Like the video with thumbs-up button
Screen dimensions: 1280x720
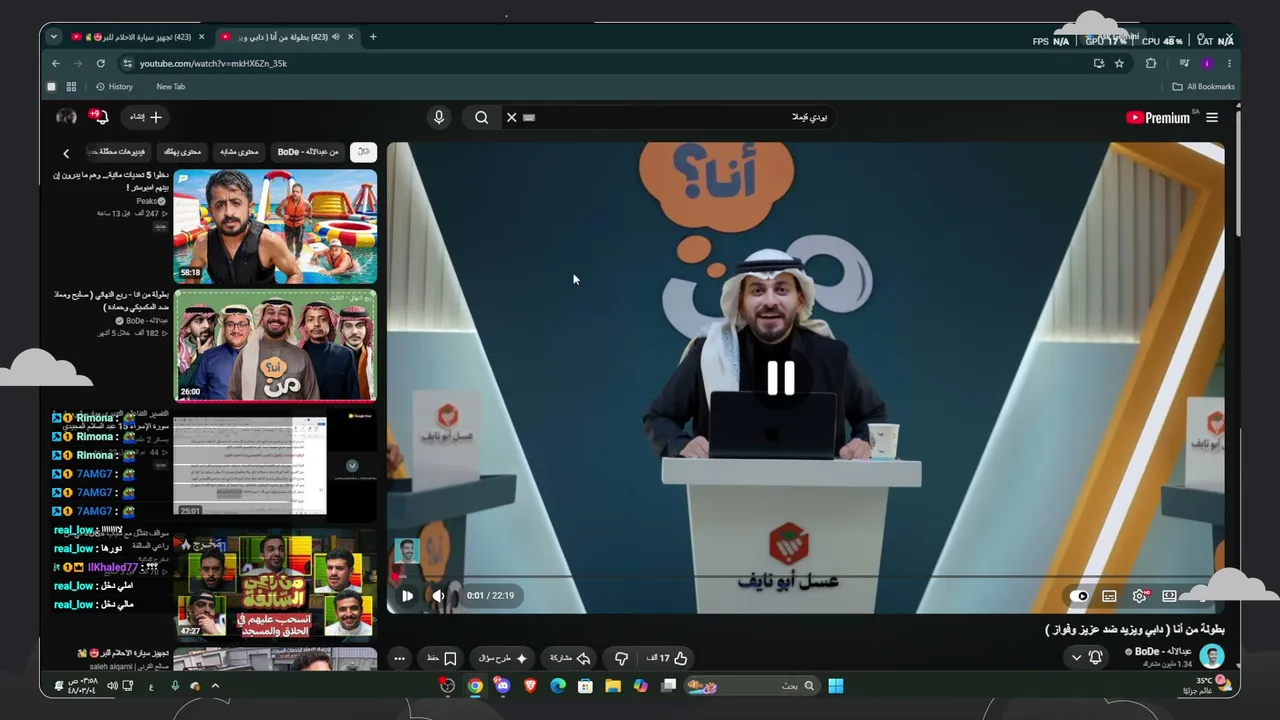pyautogui.click(x=667, y=658)
